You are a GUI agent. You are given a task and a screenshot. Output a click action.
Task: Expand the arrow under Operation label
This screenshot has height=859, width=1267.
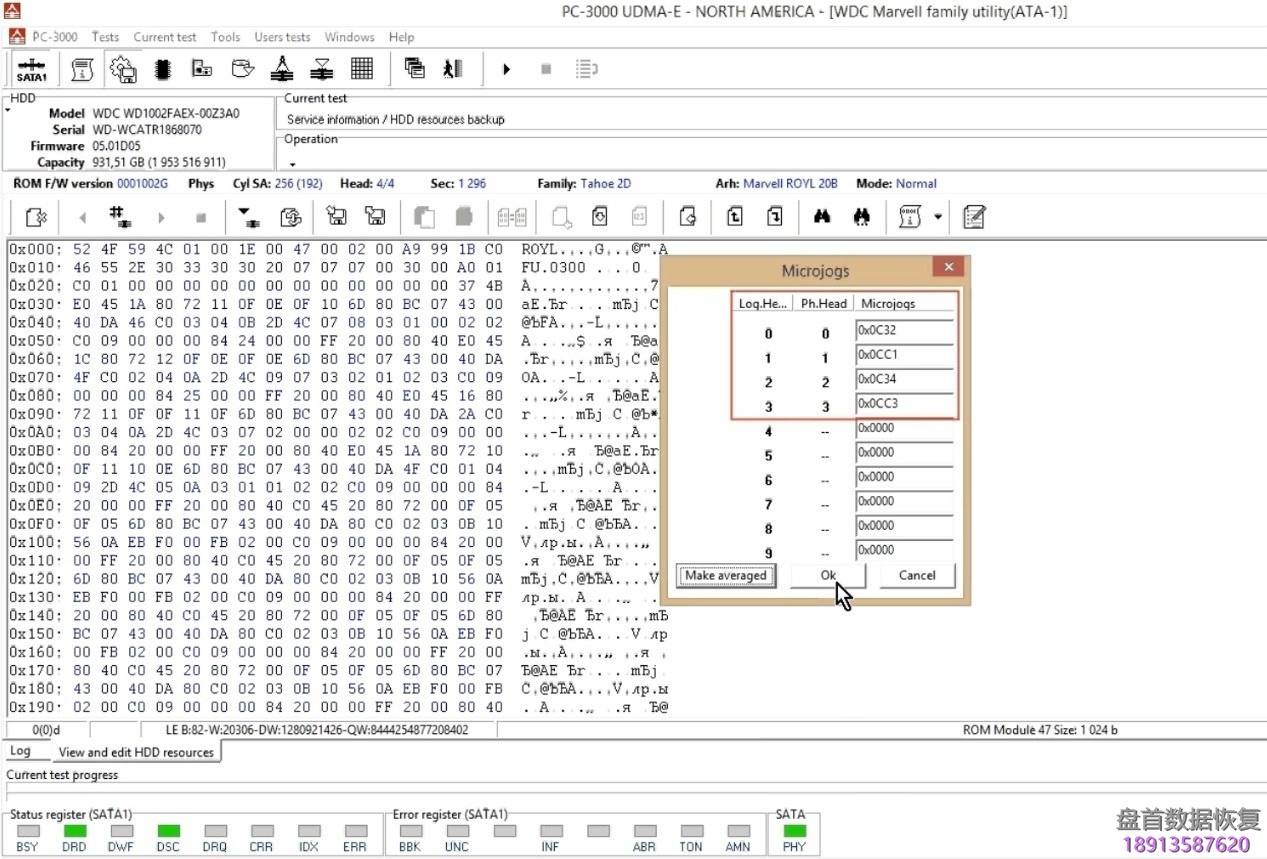coord(292,164)
